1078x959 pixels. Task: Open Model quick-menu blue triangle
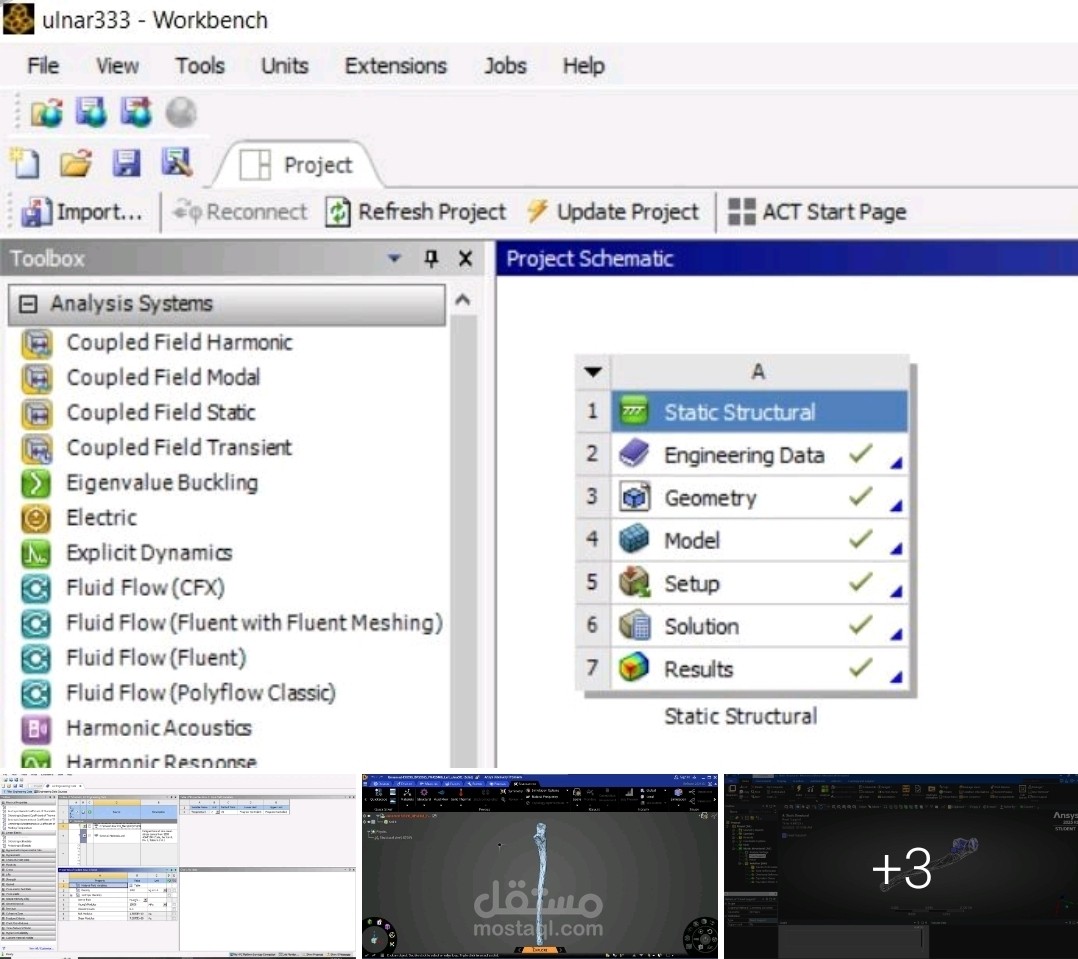pos(896,549)
